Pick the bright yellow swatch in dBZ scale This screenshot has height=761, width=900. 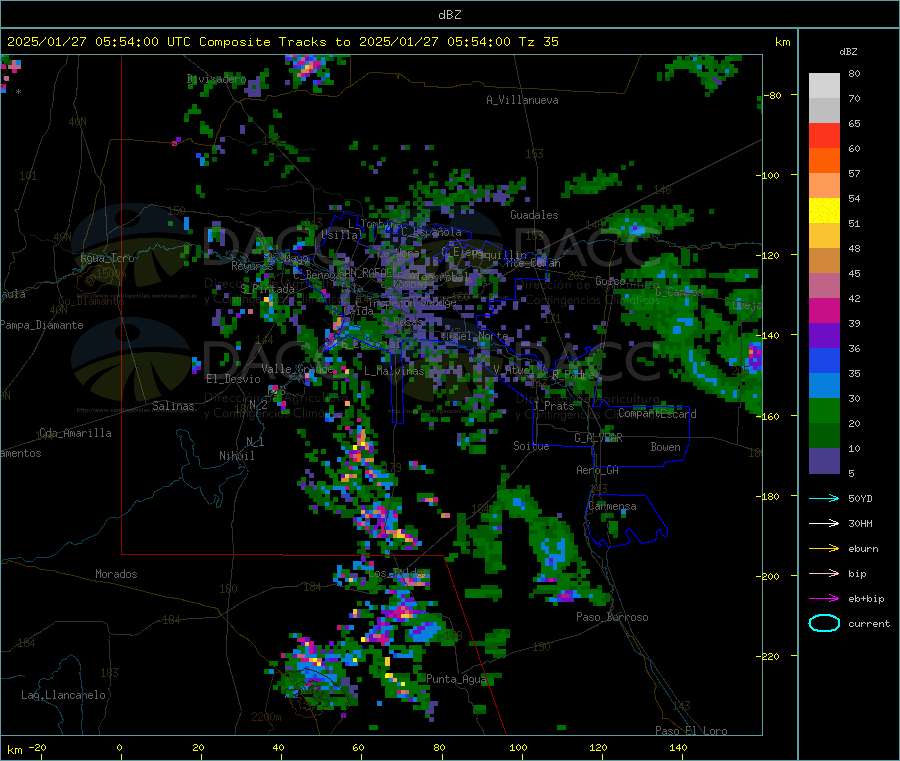point(824,211)
